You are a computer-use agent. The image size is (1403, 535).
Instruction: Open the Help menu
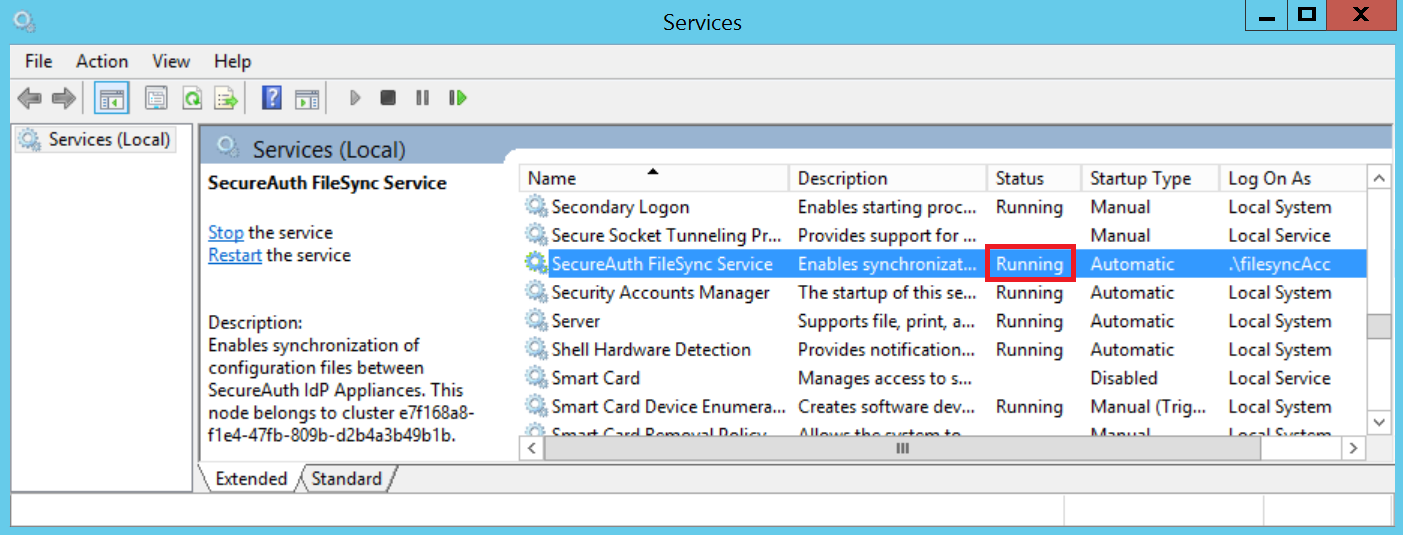tap(232, 61)
